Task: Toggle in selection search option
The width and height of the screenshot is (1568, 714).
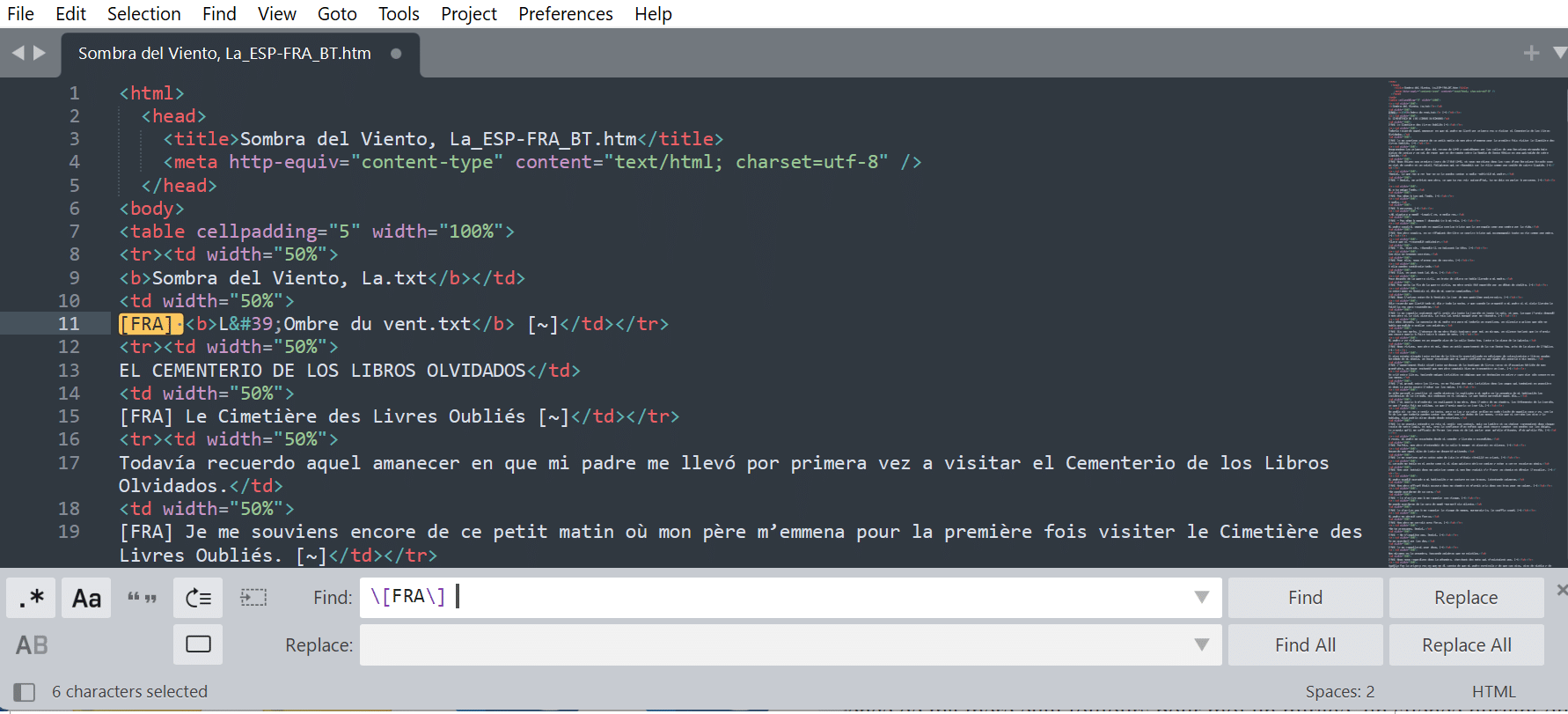Action: [x=253, y=598]
